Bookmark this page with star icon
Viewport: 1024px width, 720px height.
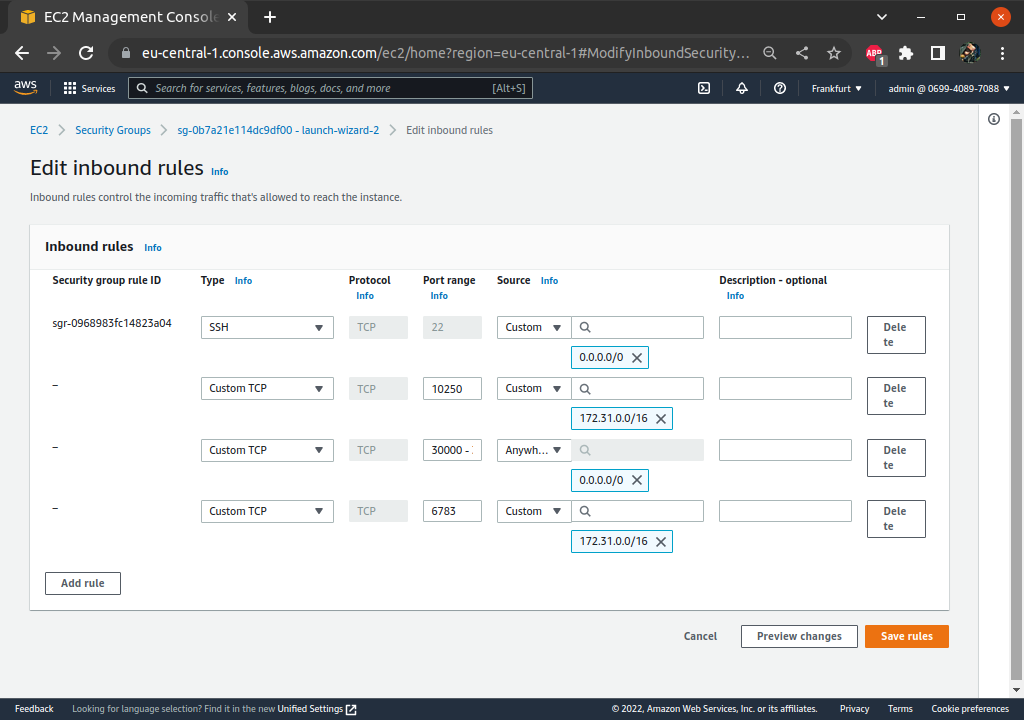click(x=834, y=53)
